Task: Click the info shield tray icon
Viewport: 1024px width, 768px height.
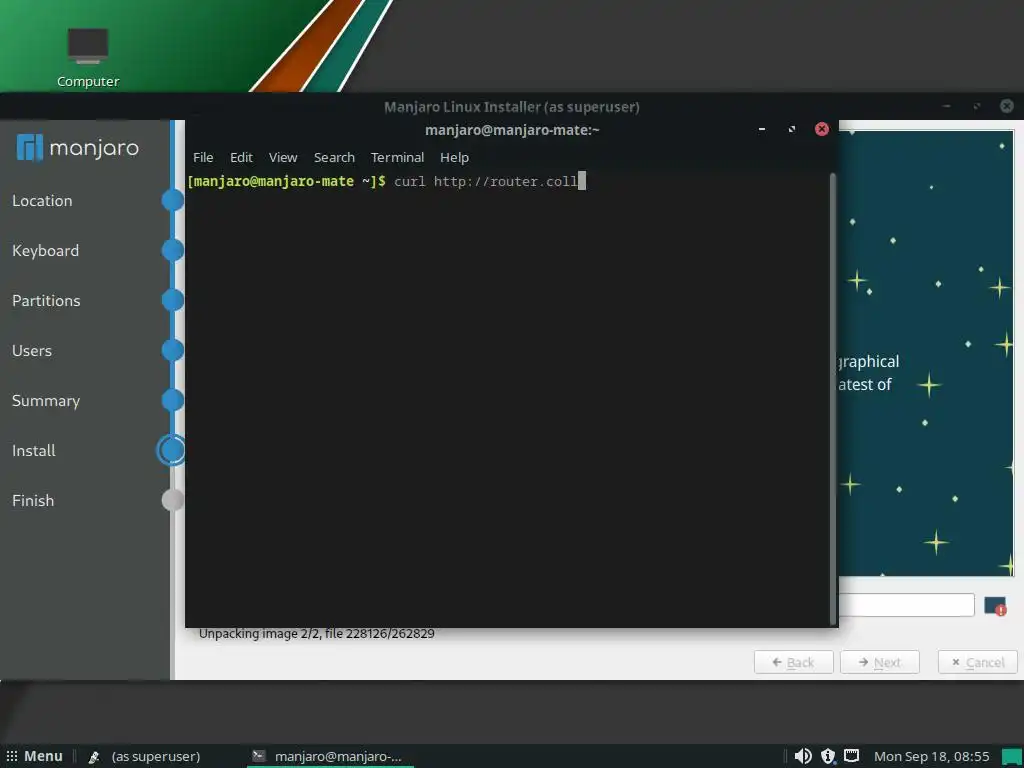Action: [x=828, y=756]
